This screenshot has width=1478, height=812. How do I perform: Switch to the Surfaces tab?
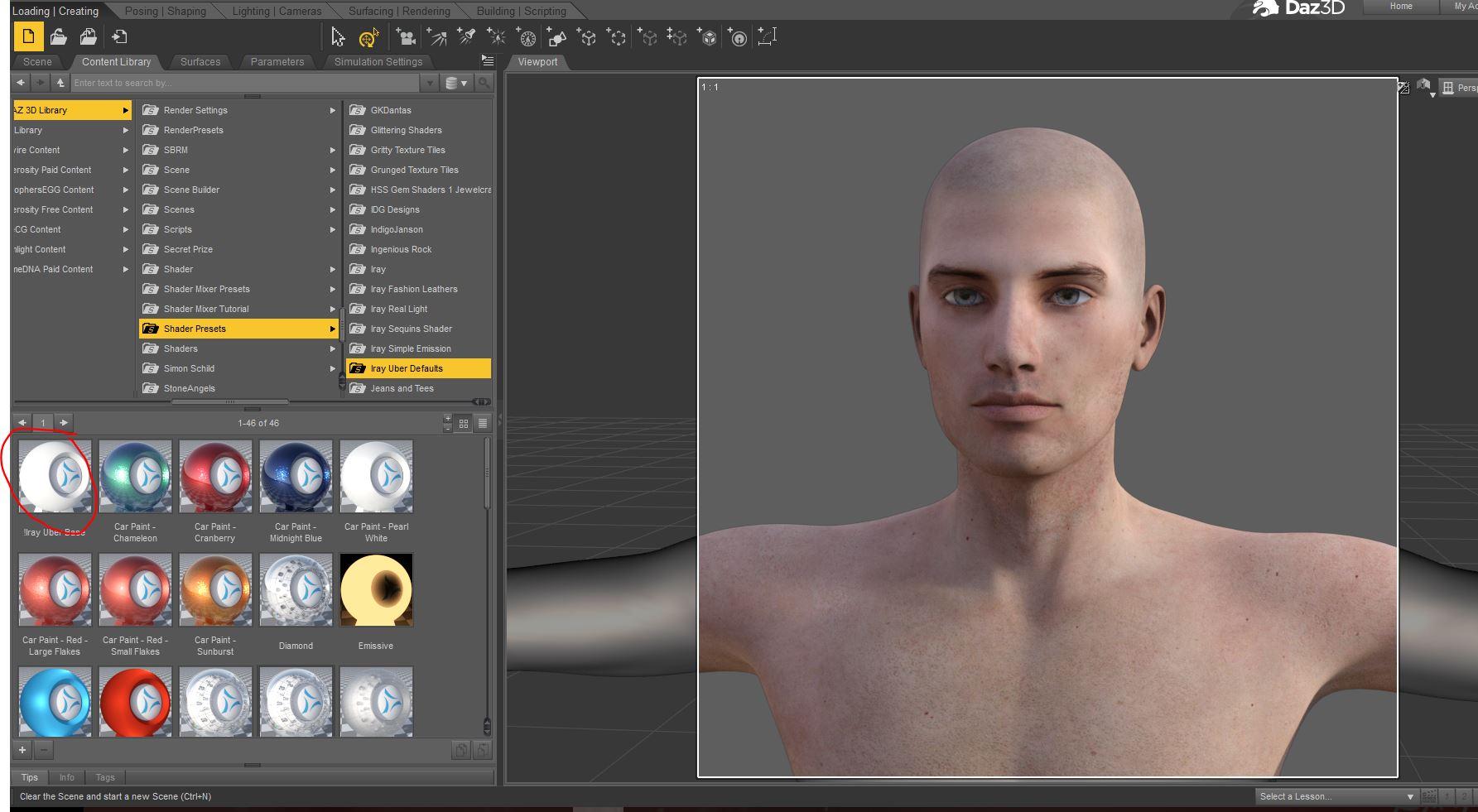200,62
